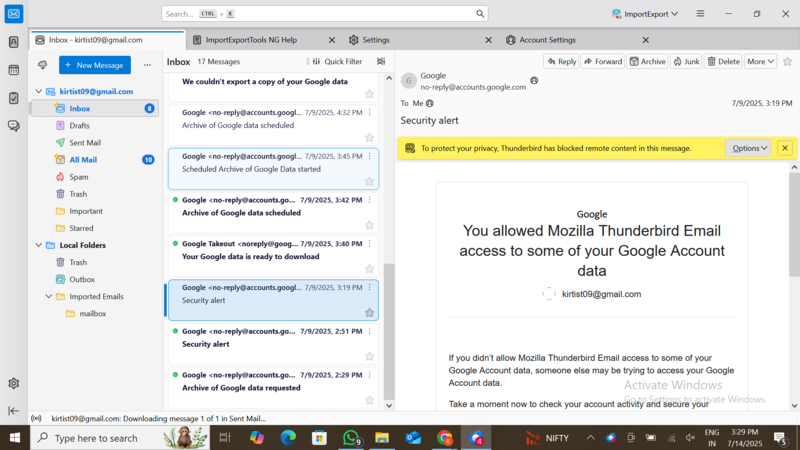Open the Calendar space

(14, 70)
